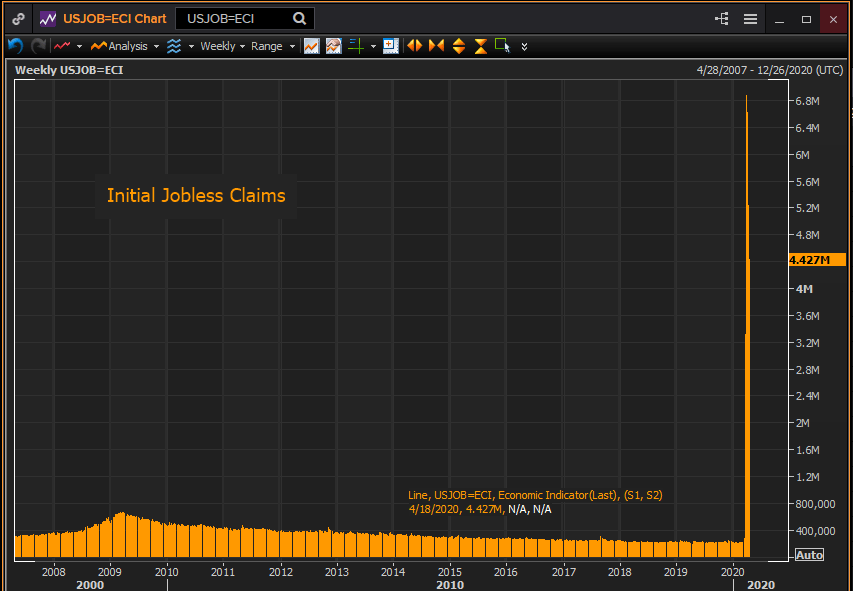Viewport: 853px width, 591px height.
Task: Click the blue undo arrow
Action: [x=15, y=46]
